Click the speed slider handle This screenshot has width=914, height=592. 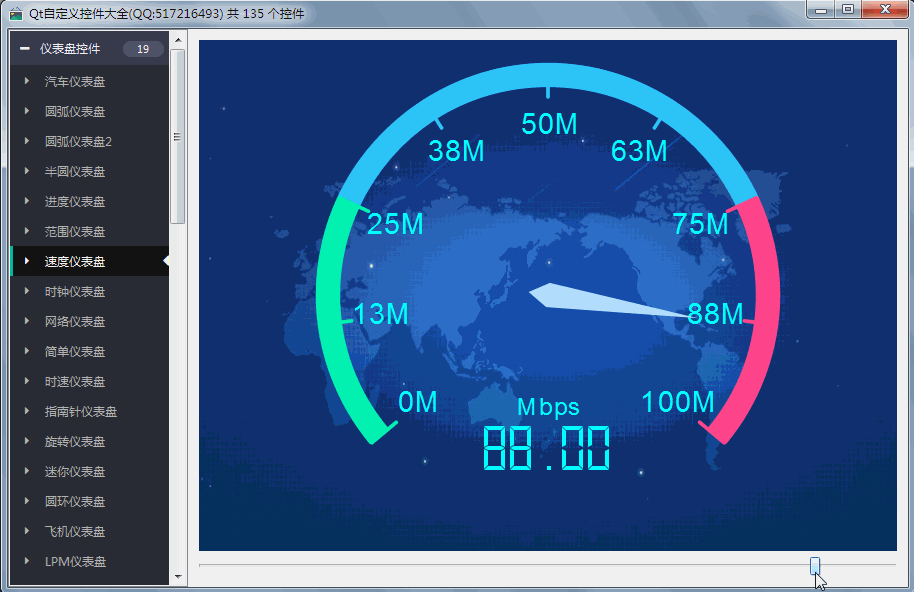(815, 566)
